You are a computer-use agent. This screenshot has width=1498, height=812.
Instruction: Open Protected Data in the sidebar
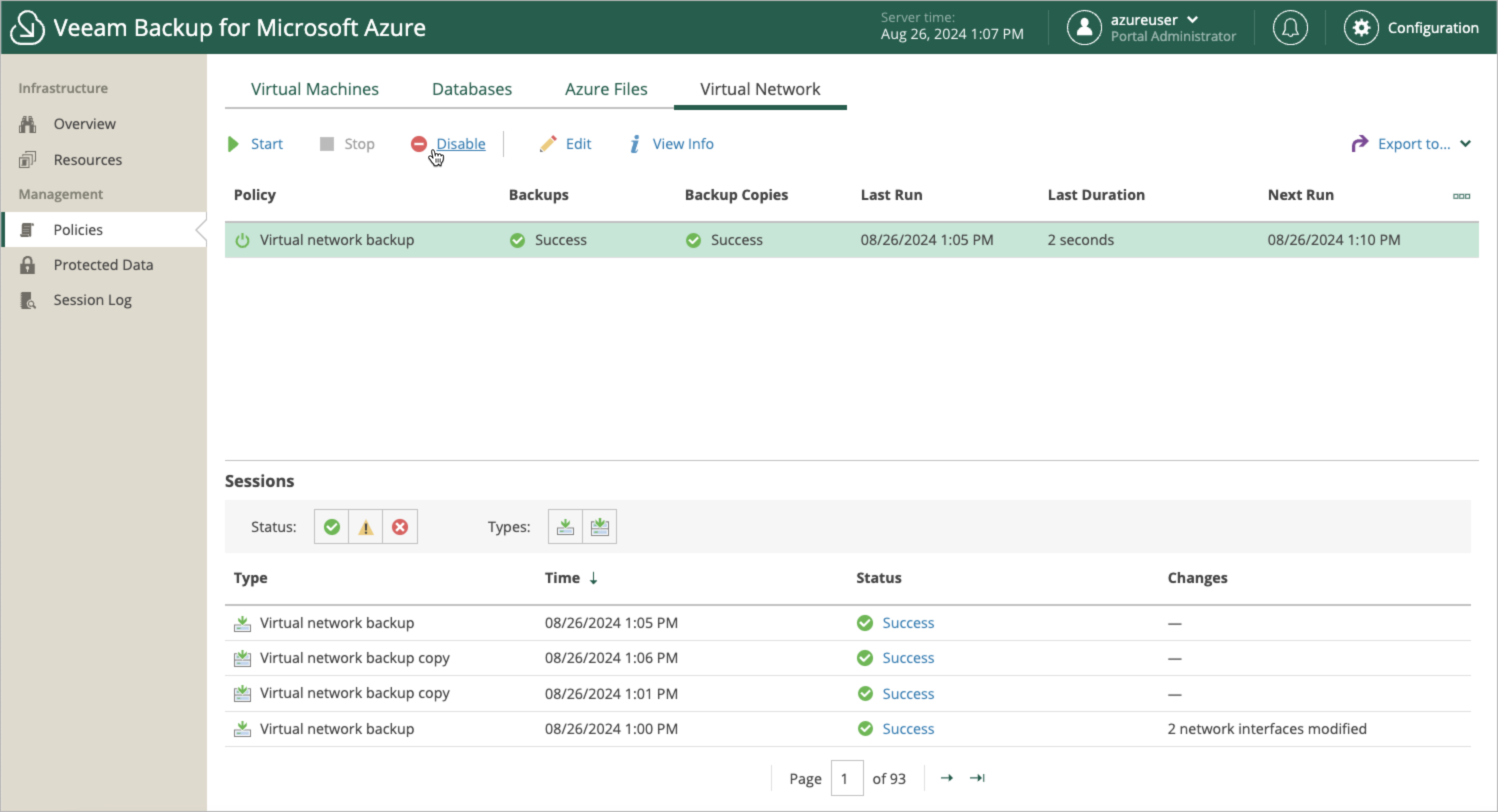(x=103, y=264)
